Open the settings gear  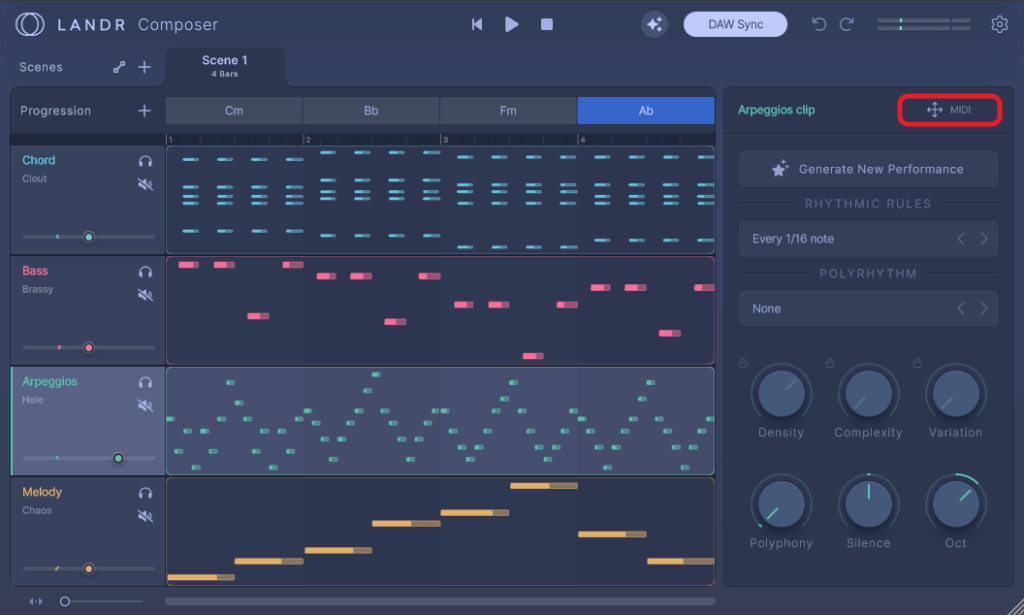click(x=999, y=24)
